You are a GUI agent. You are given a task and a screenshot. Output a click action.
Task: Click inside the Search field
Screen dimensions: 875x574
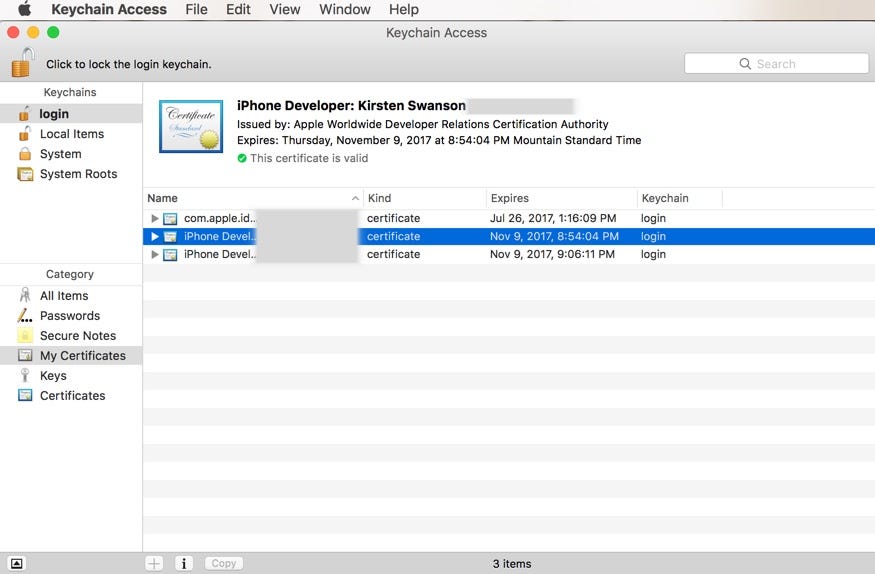pos(776,64)
